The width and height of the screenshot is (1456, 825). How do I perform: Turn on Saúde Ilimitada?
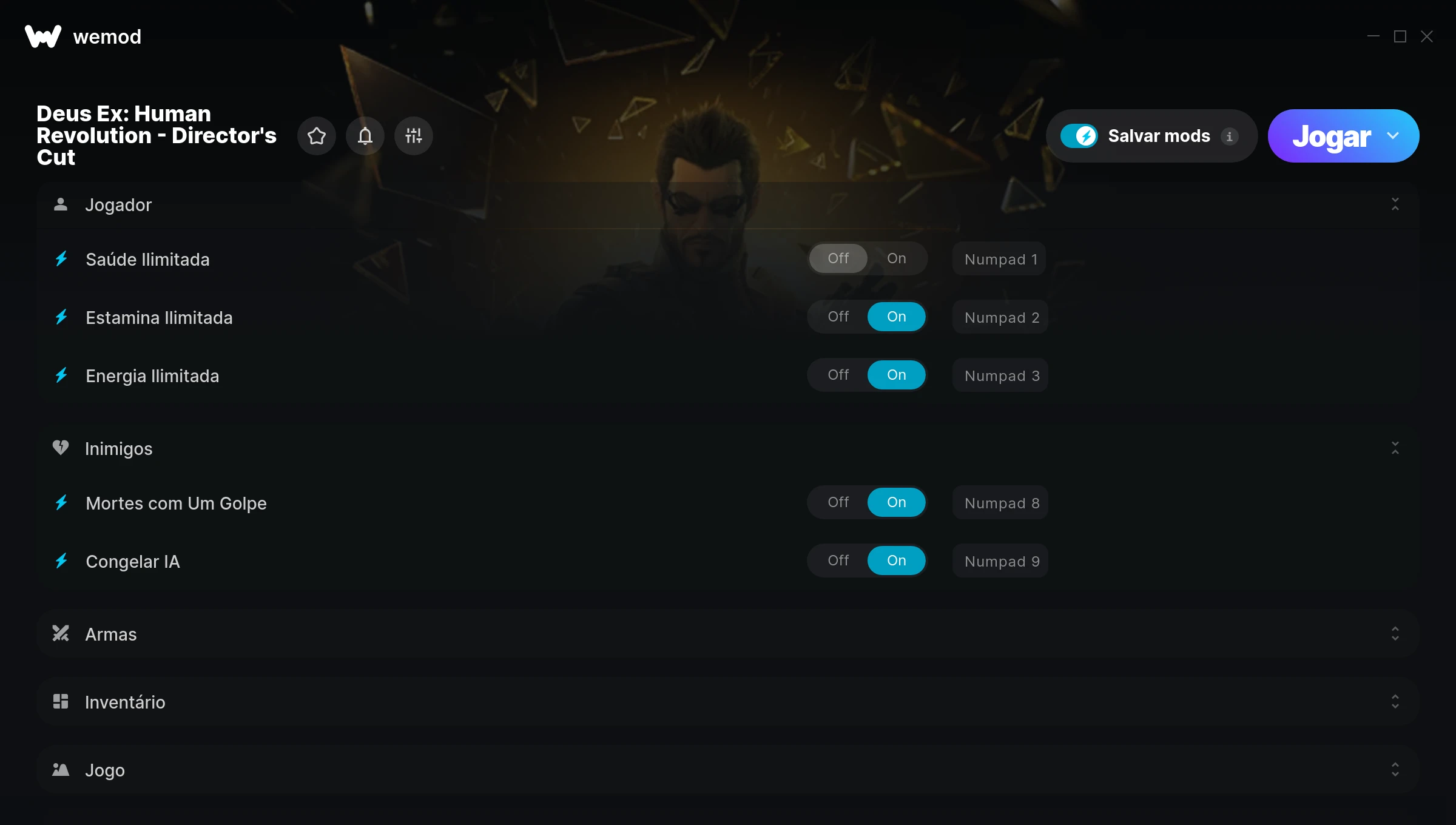896,258
